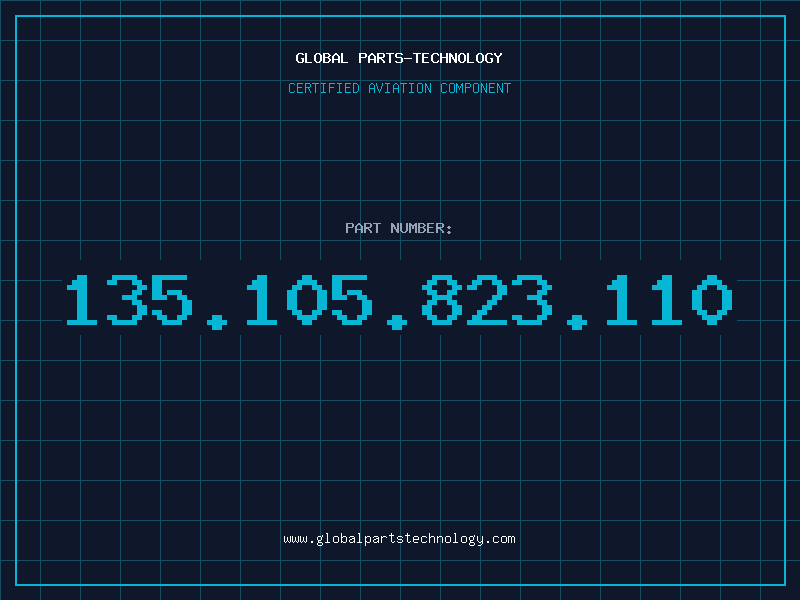Select the CERTIFIED AVIATION COMPONENT subtitle
The height and width of the screenshot is (600, 800).
399,88
